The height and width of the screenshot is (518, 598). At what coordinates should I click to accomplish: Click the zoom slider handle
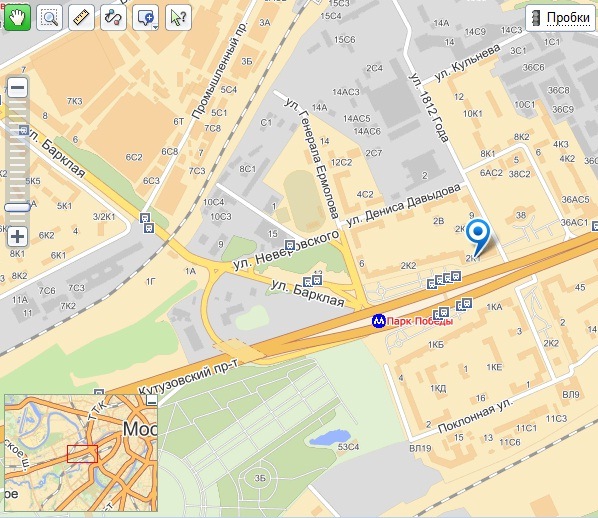(17, 208)
